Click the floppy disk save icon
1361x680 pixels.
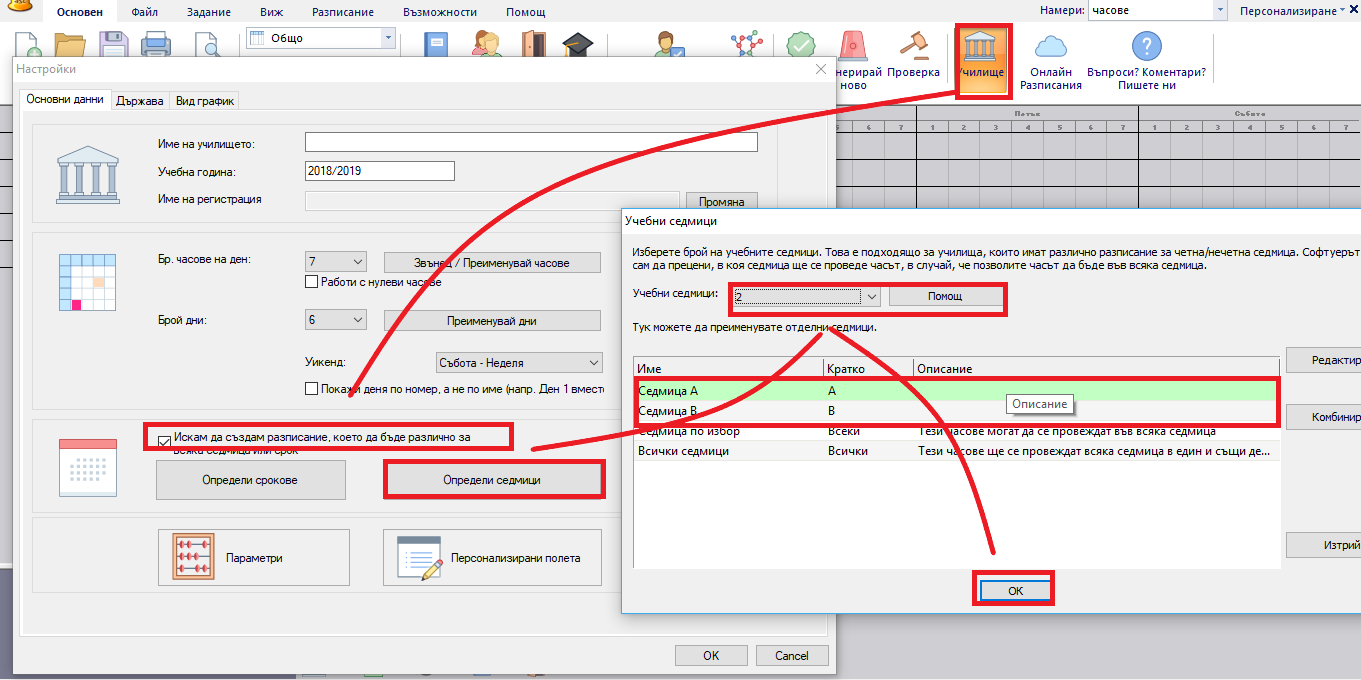111,46
